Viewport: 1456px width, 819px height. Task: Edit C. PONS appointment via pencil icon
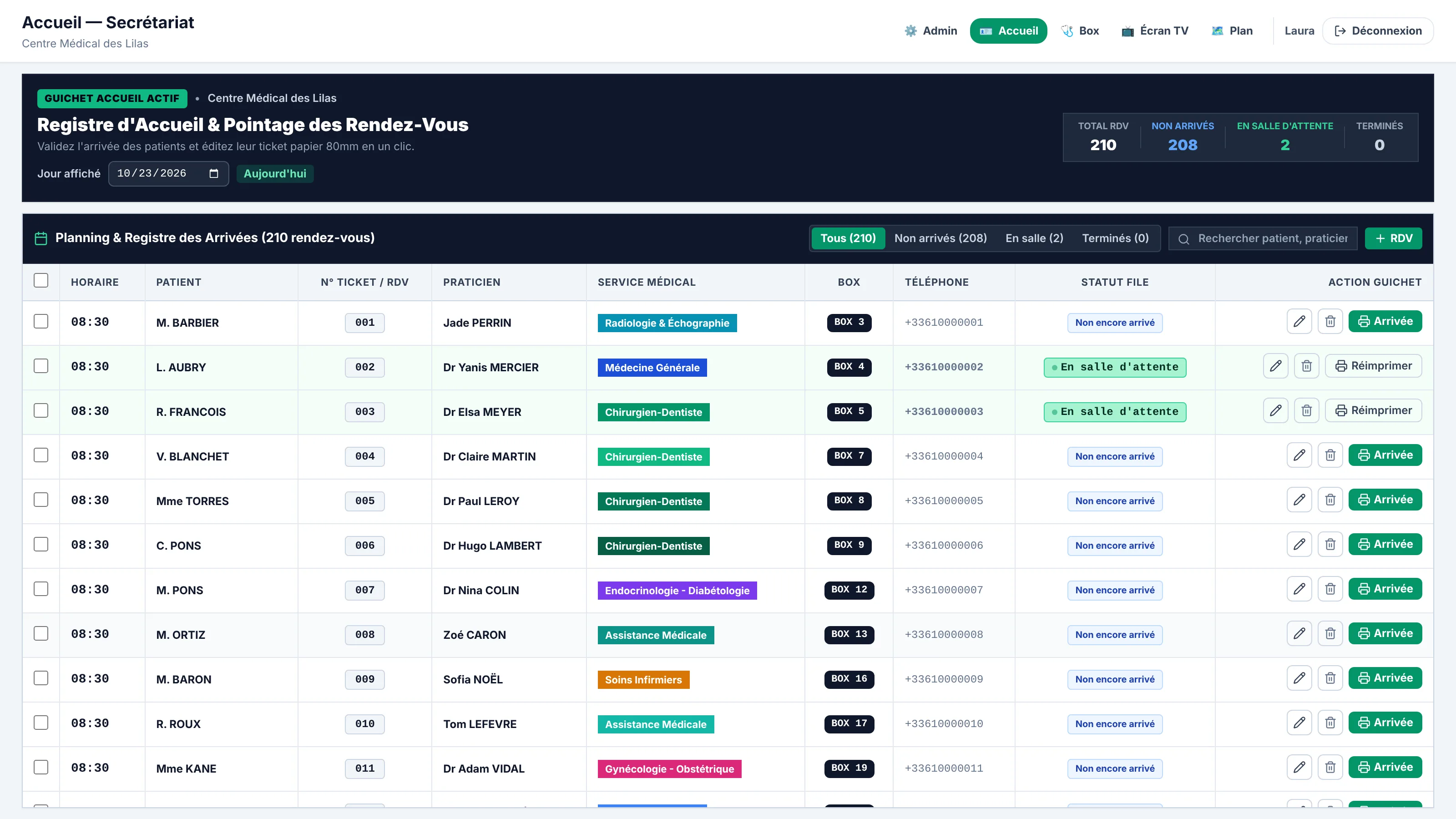pos(1299,545)
